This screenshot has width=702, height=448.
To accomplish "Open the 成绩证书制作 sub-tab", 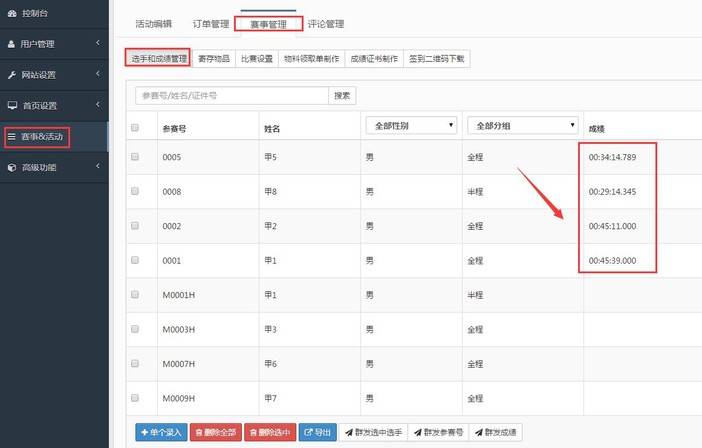I will coord(374,59).
